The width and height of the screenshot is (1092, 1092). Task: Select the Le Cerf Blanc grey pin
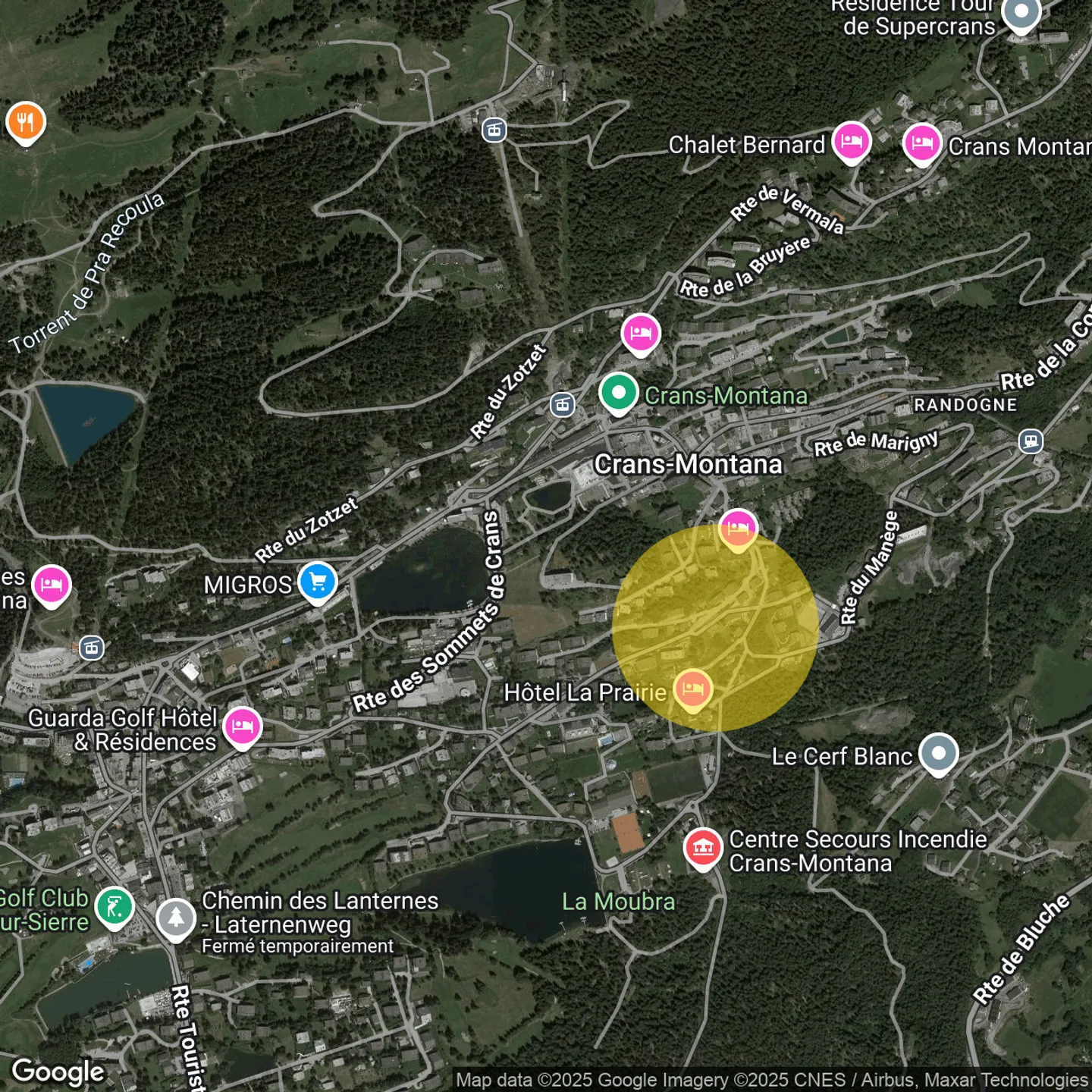(939, 754)
